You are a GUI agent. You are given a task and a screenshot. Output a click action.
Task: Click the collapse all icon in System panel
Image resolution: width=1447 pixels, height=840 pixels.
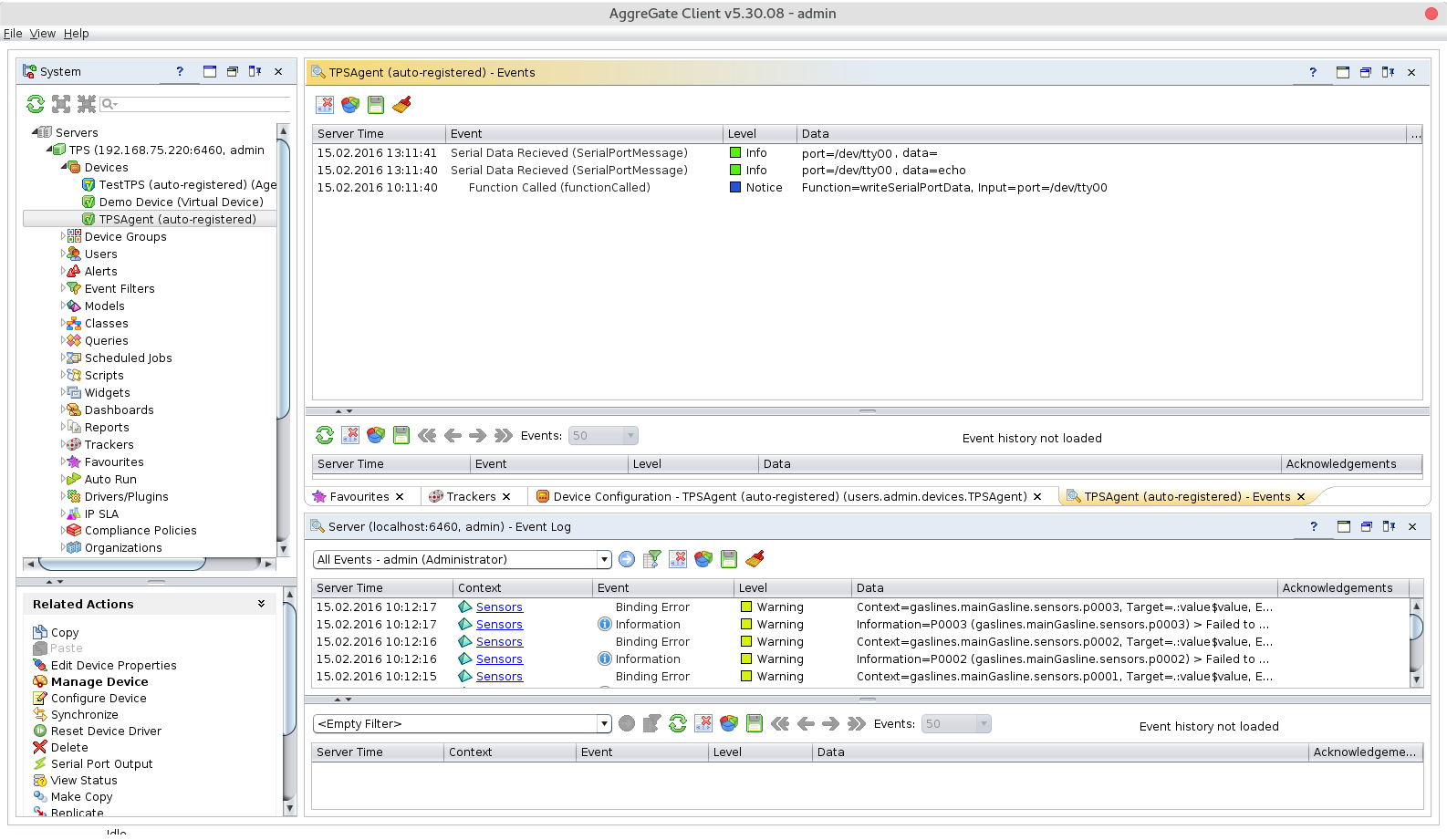point(87,104)
